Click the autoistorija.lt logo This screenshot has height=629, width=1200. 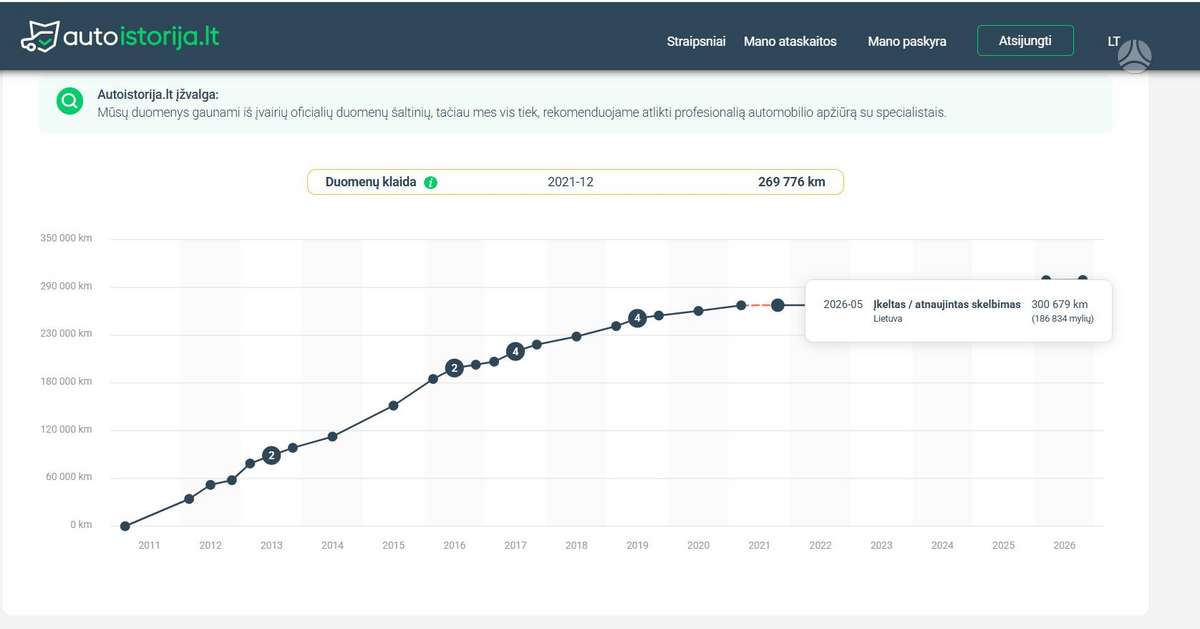coord(120,37)
